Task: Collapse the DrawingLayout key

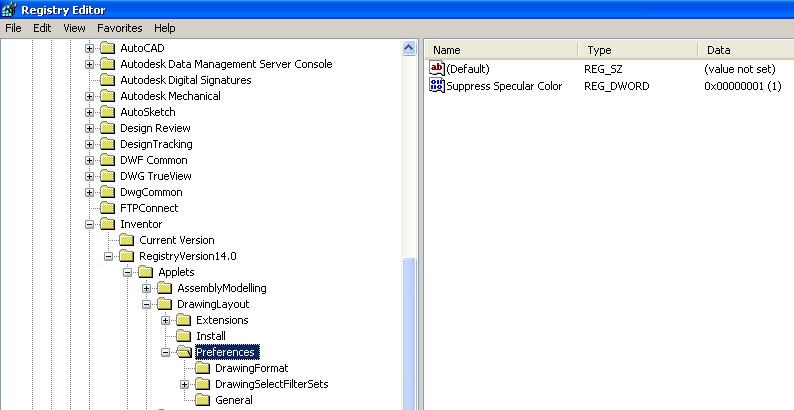Action: point(146,304)
